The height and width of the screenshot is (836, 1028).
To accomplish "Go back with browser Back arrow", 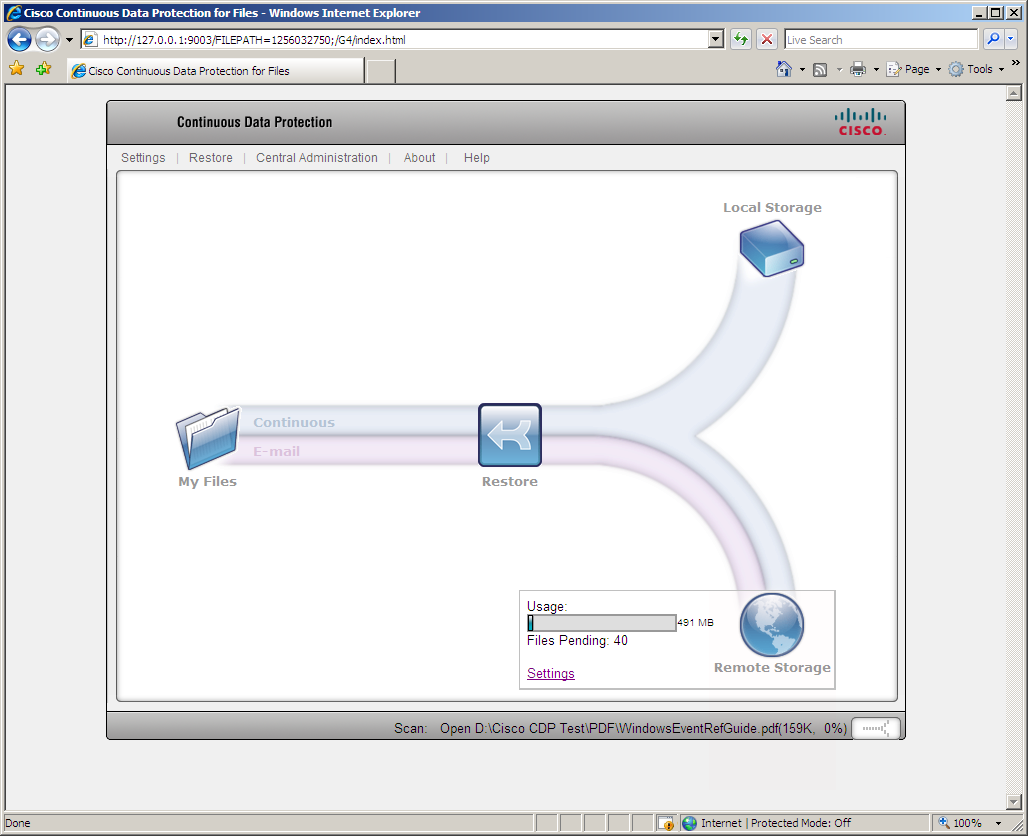I will point(20,40).
